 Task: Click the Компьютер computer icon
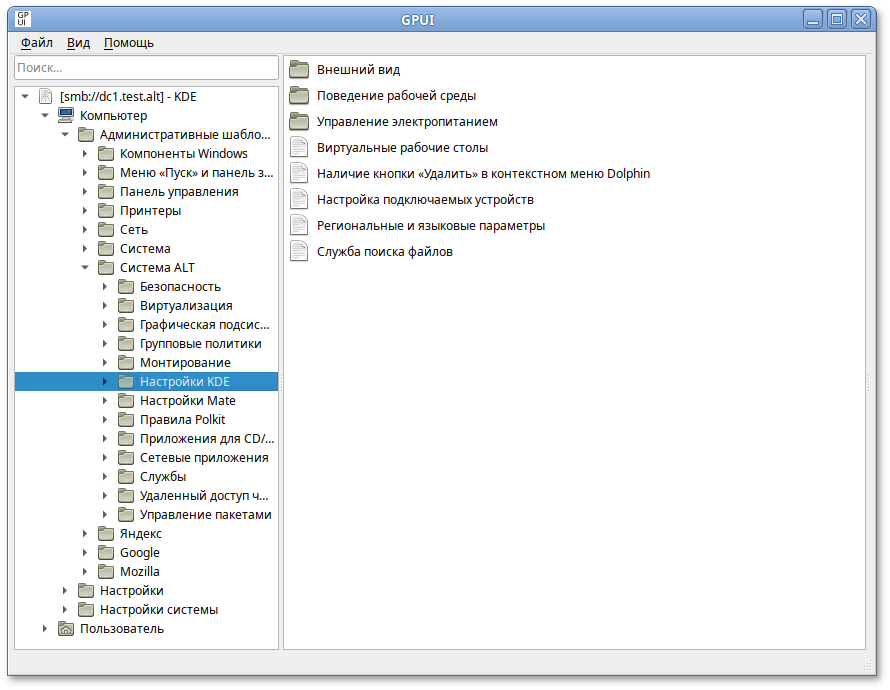tap(65, 115)
